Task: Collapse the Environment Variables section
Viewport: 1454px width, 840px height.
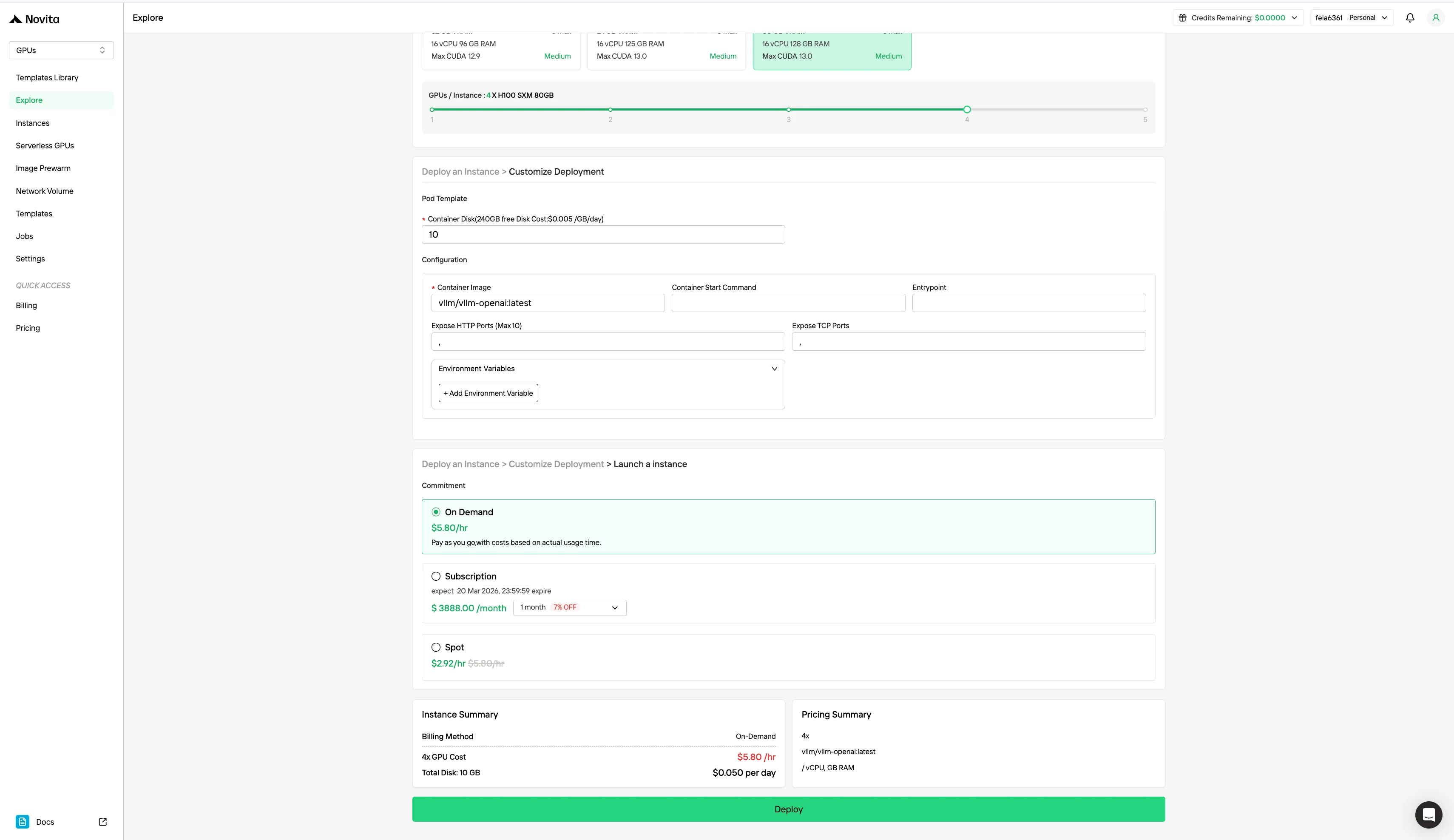Action: pos(774,369)
